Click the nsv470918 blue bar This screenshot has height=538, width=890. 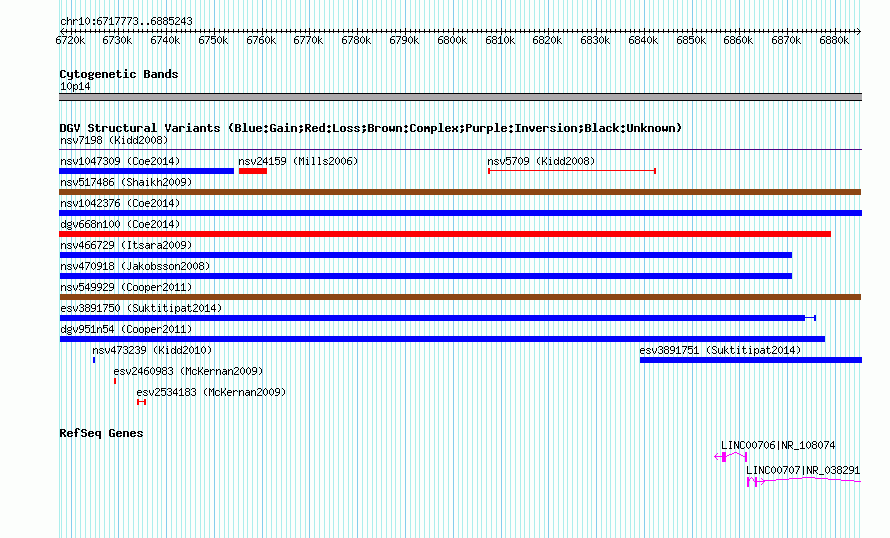(426, 276)
